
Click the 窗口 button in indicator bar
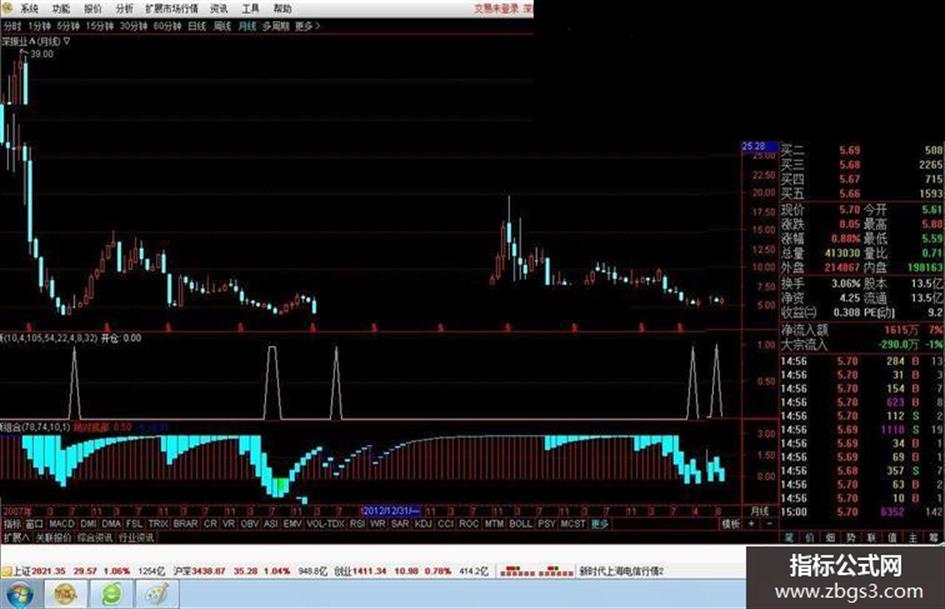click(34, 524)
